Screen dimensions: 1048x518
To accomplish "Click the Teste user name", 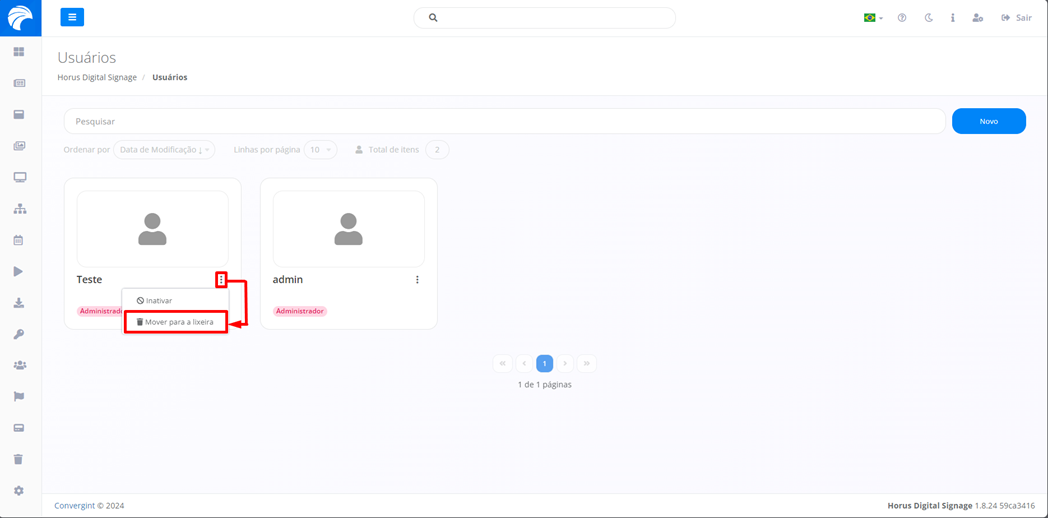I will tap(90, 279).
